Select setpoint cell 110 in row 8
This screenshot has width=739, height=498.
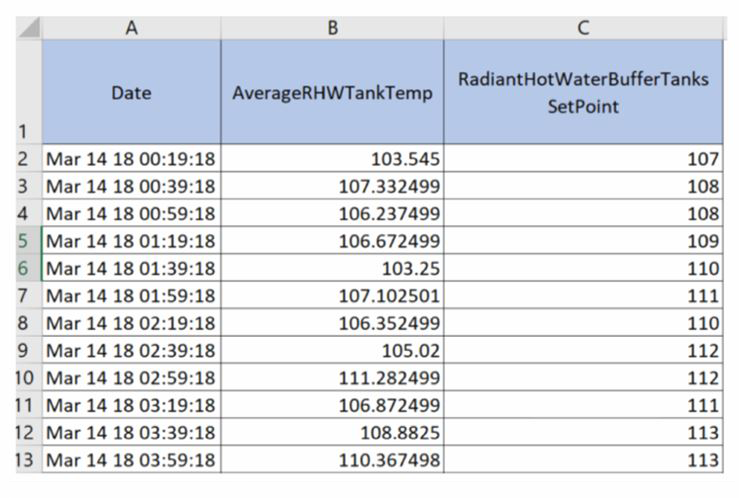(x=583, y=322)
